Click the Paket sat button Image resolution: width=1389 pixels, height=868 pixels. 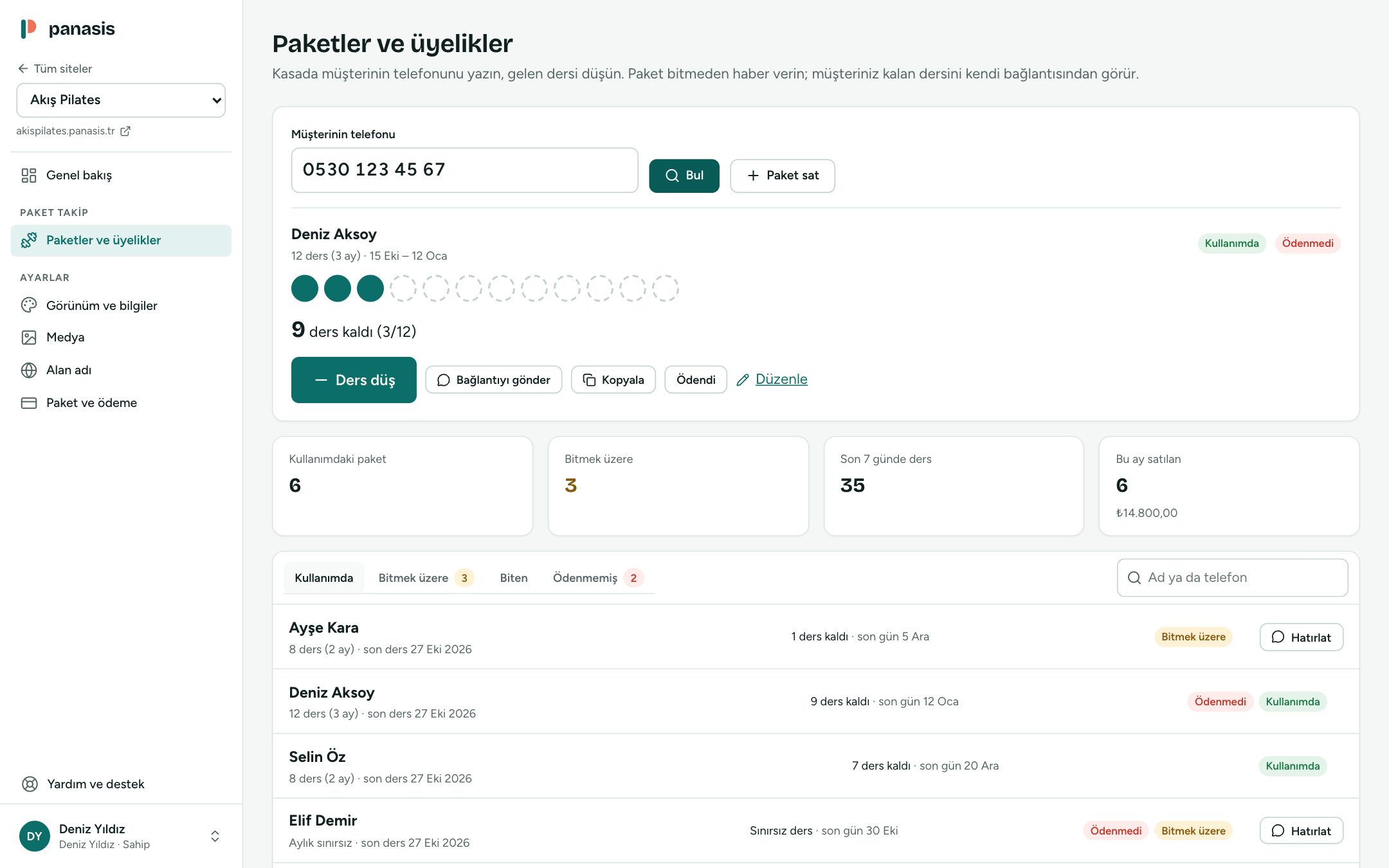click(783, 176)
